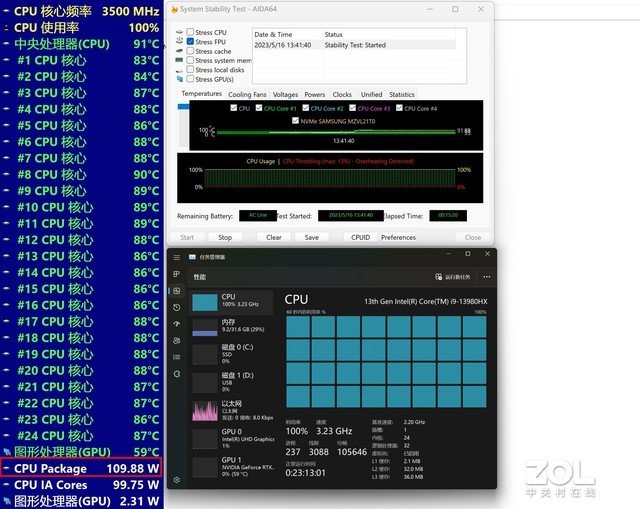Click the Stress CPU processor icon
The image size is (640, 509).
tap(180, 32)
